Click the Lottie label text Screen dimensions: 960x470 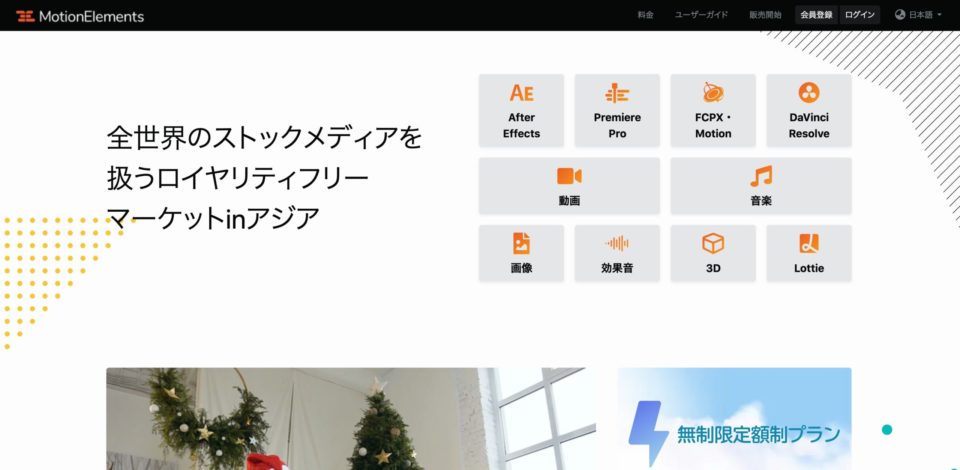click(x=809, y=268)
